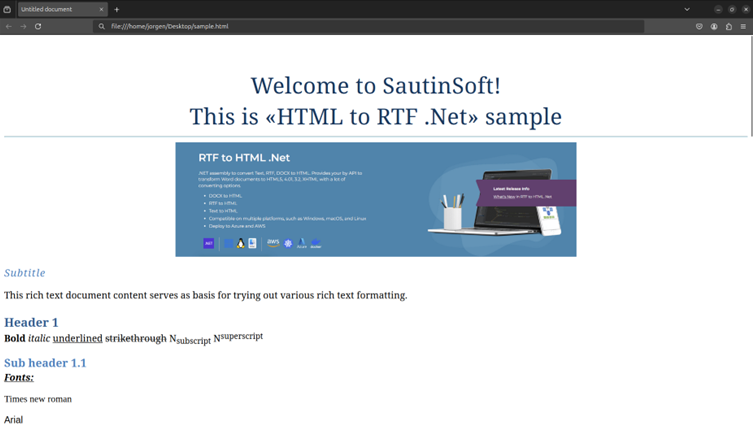Click the .NET purple logo in banner
The height and width of the screenshot is (426, 753).
[208, 243]
